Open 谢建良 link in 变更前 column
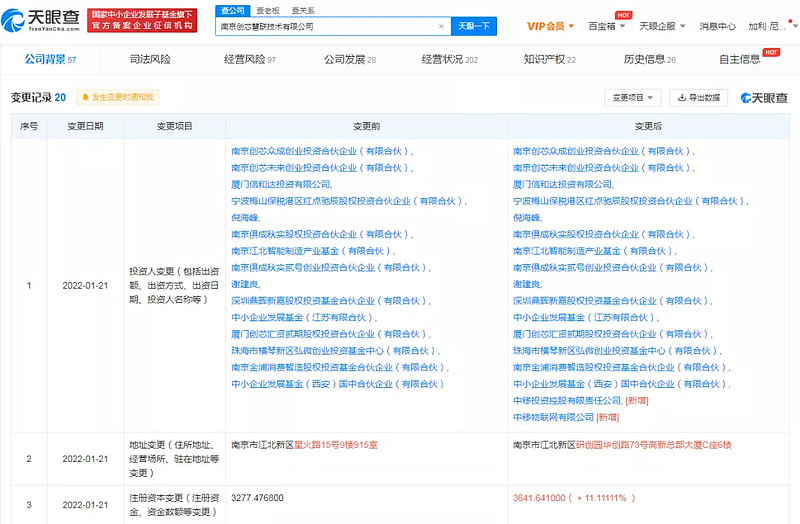Image resolution: width=800 pixels, height=524 pixels. click(244, 284)
